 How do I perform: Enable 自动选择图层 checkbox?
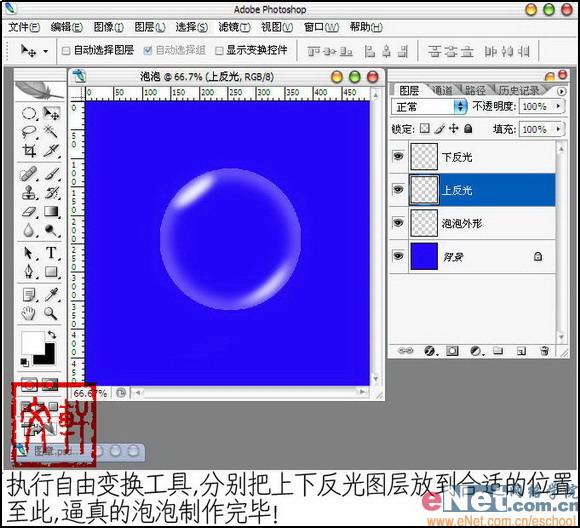[x=66, y=51]
